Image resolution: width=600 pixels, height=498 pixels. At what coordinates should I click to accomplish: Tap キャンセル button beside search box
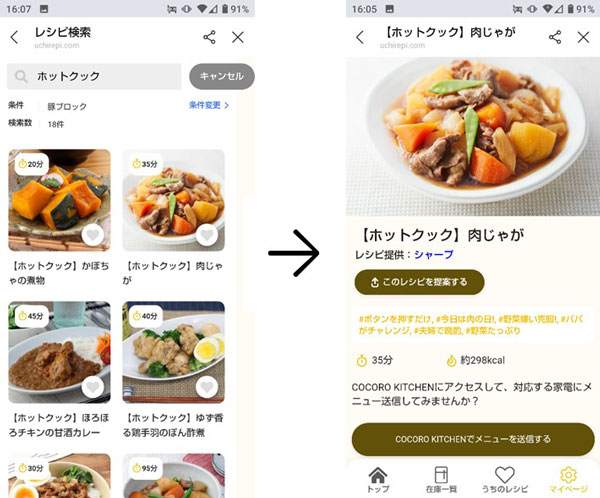tap(222, 76)
